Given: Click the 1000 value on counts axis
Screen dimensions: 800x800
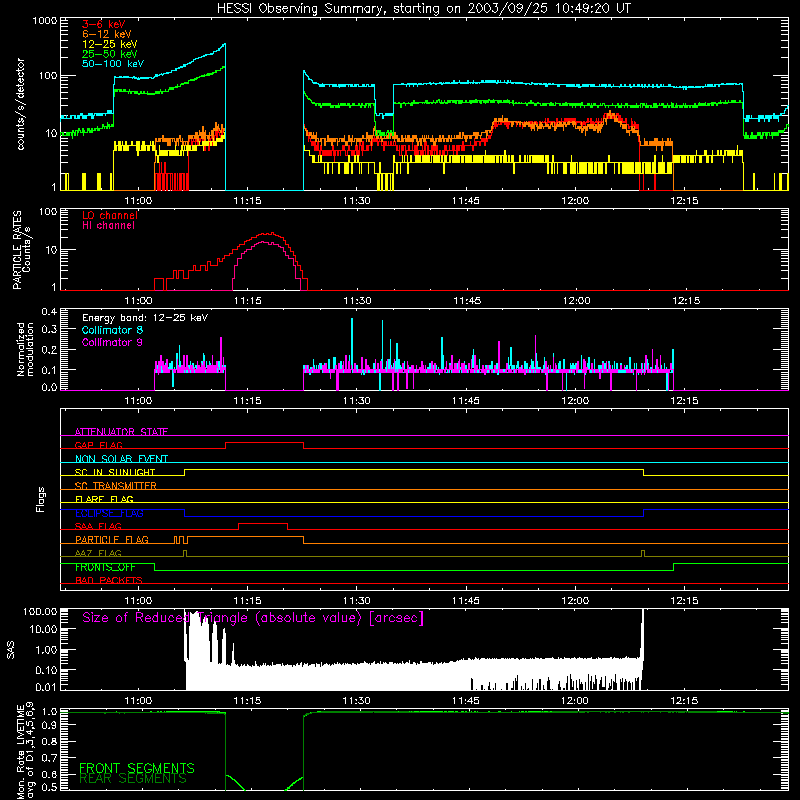Looking at the screenshot, I should pos(44,21).
